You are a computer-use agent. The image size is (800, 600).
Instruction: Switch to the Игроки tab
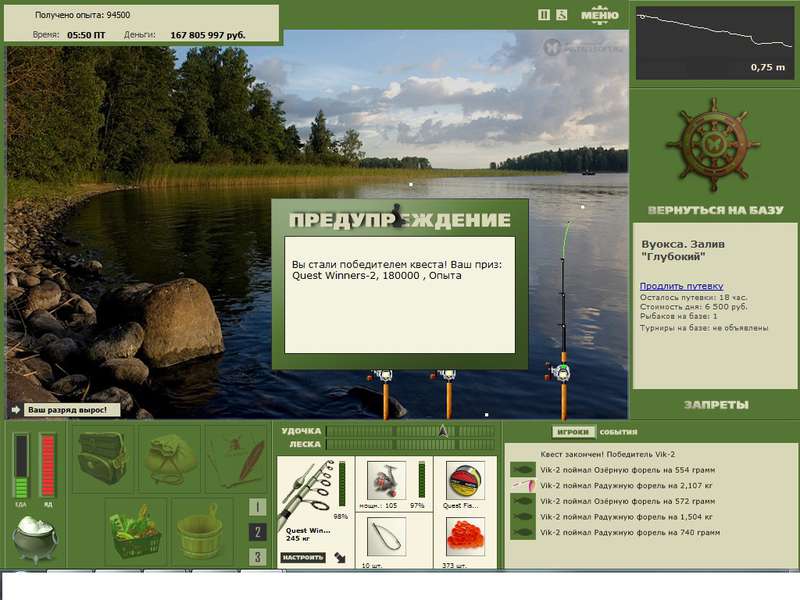click(573, 432)
